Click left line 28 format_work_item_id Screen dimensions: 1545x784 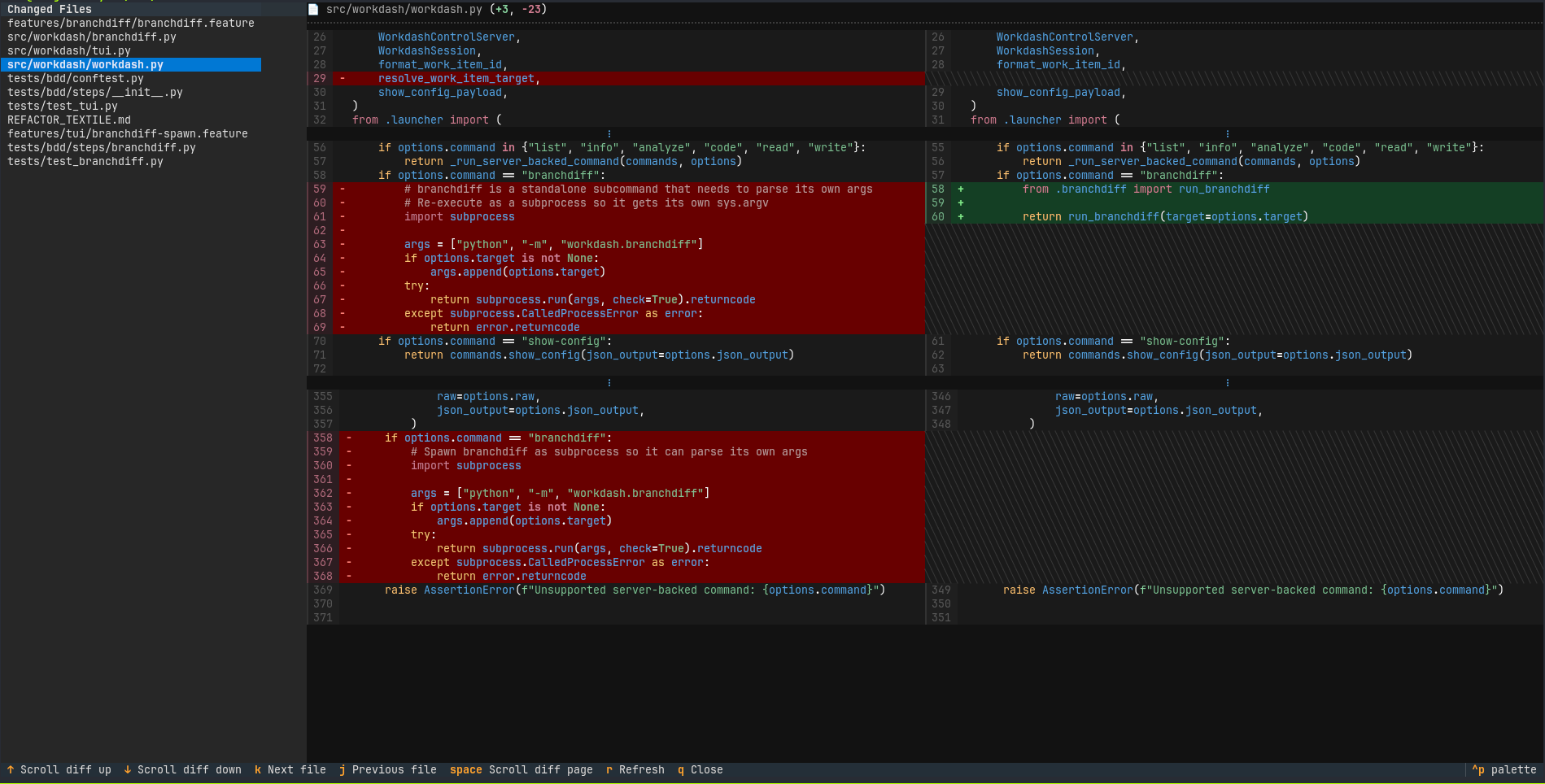click(x=616, y=65)
